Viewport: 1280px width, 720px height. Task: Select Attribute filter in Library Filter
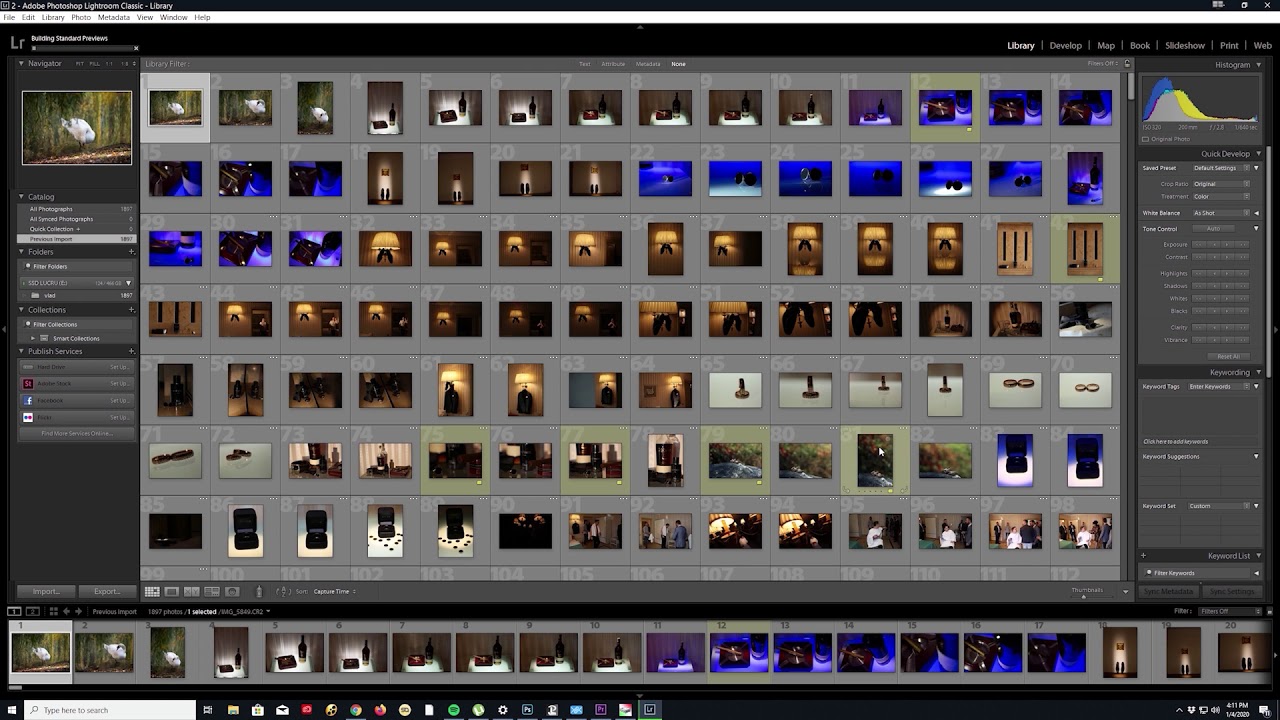[613, 64]
